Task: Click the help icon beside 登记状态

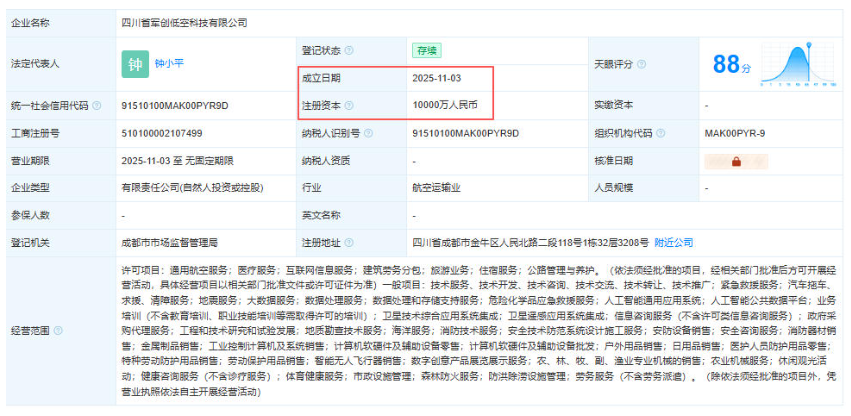Action: click(x=349, y=50)
